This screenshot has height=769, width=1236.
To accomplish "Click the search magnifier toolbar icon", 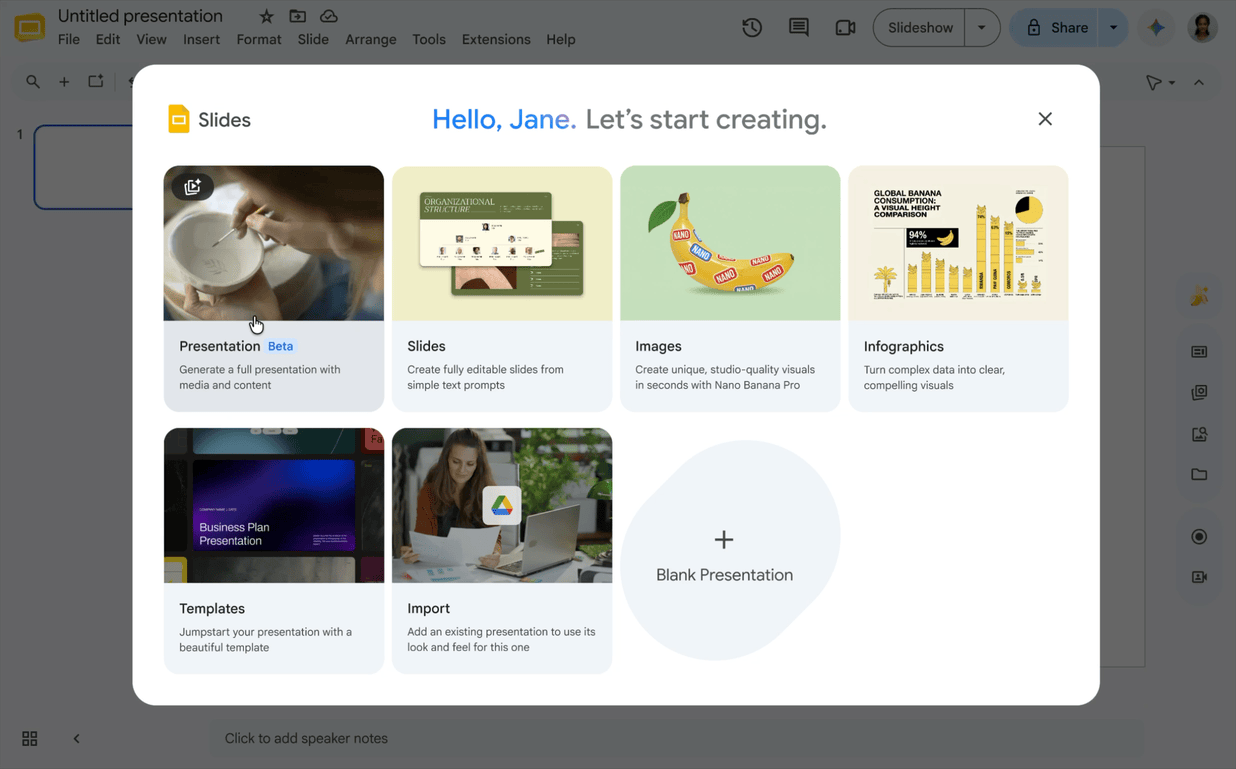I will click(33, 82).
